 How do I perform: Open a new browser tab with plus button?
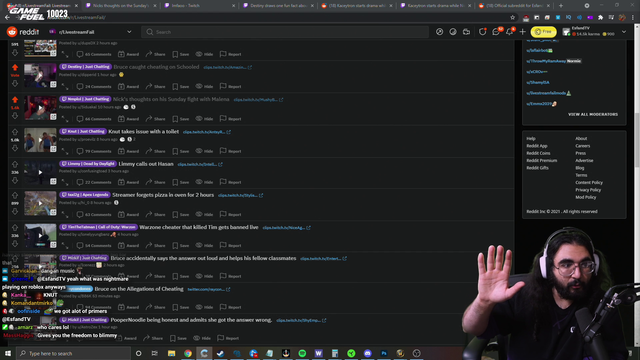coord(561,6)
